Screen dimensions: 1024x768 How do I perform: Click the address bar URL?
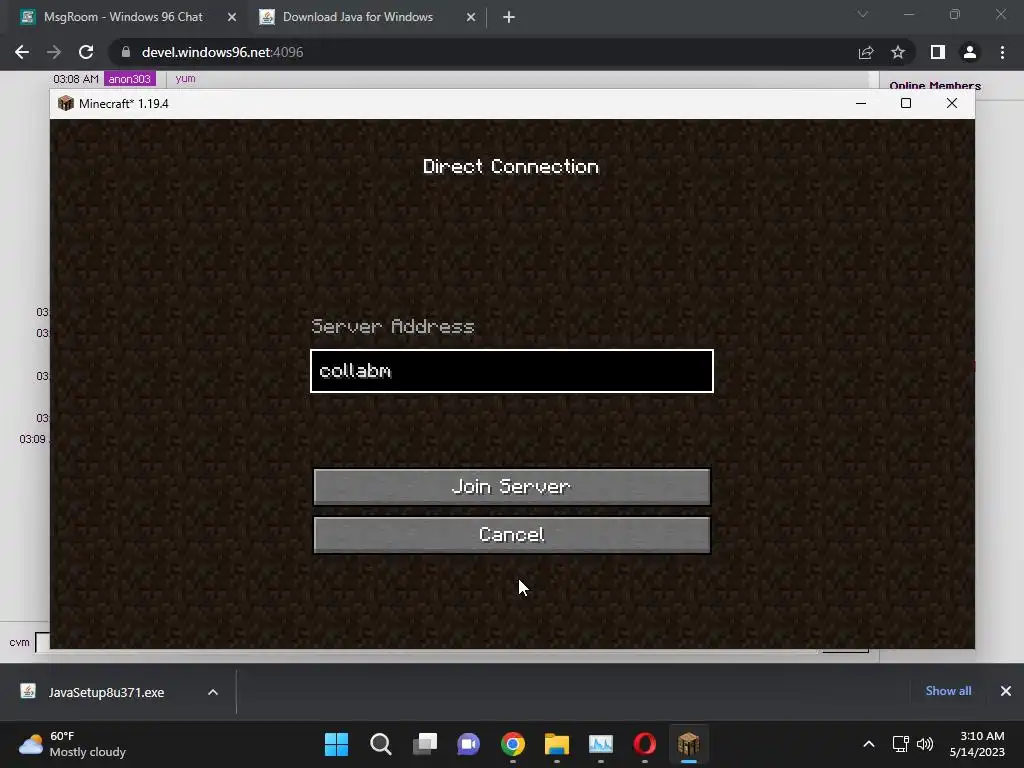point(222,52)
